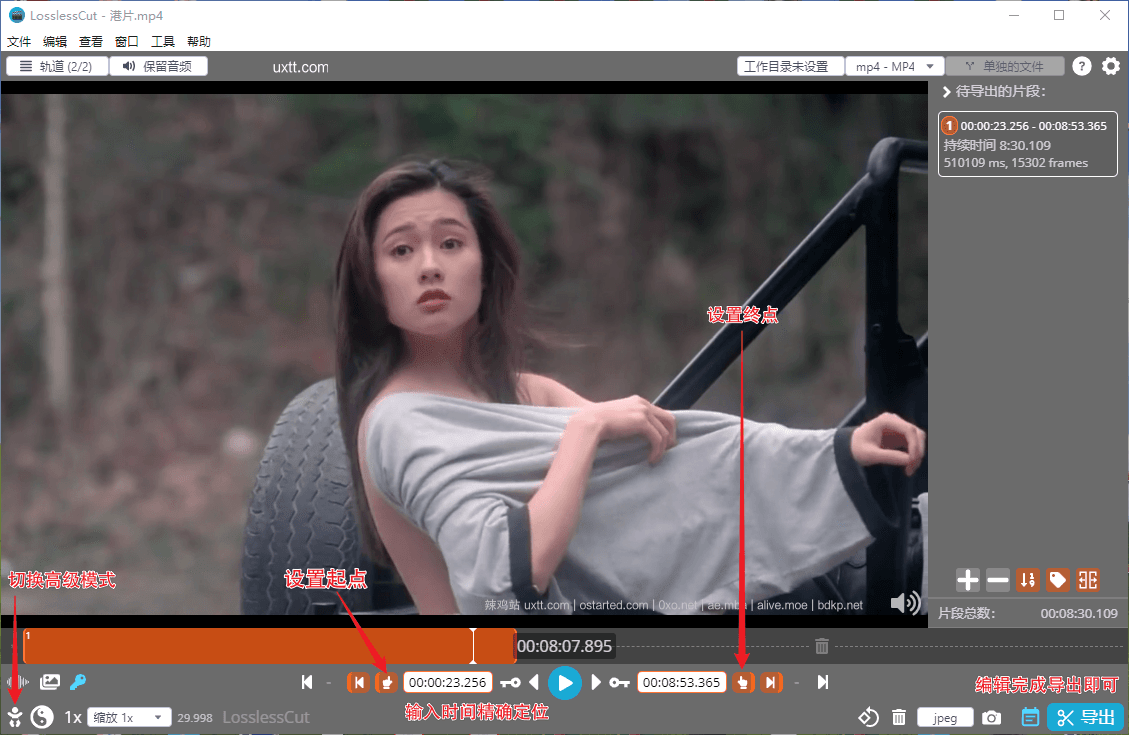Screen dimensions: 1129x735
Task: Toggle 保留音频 audio keep button
Action: click(x=158, y=66)
